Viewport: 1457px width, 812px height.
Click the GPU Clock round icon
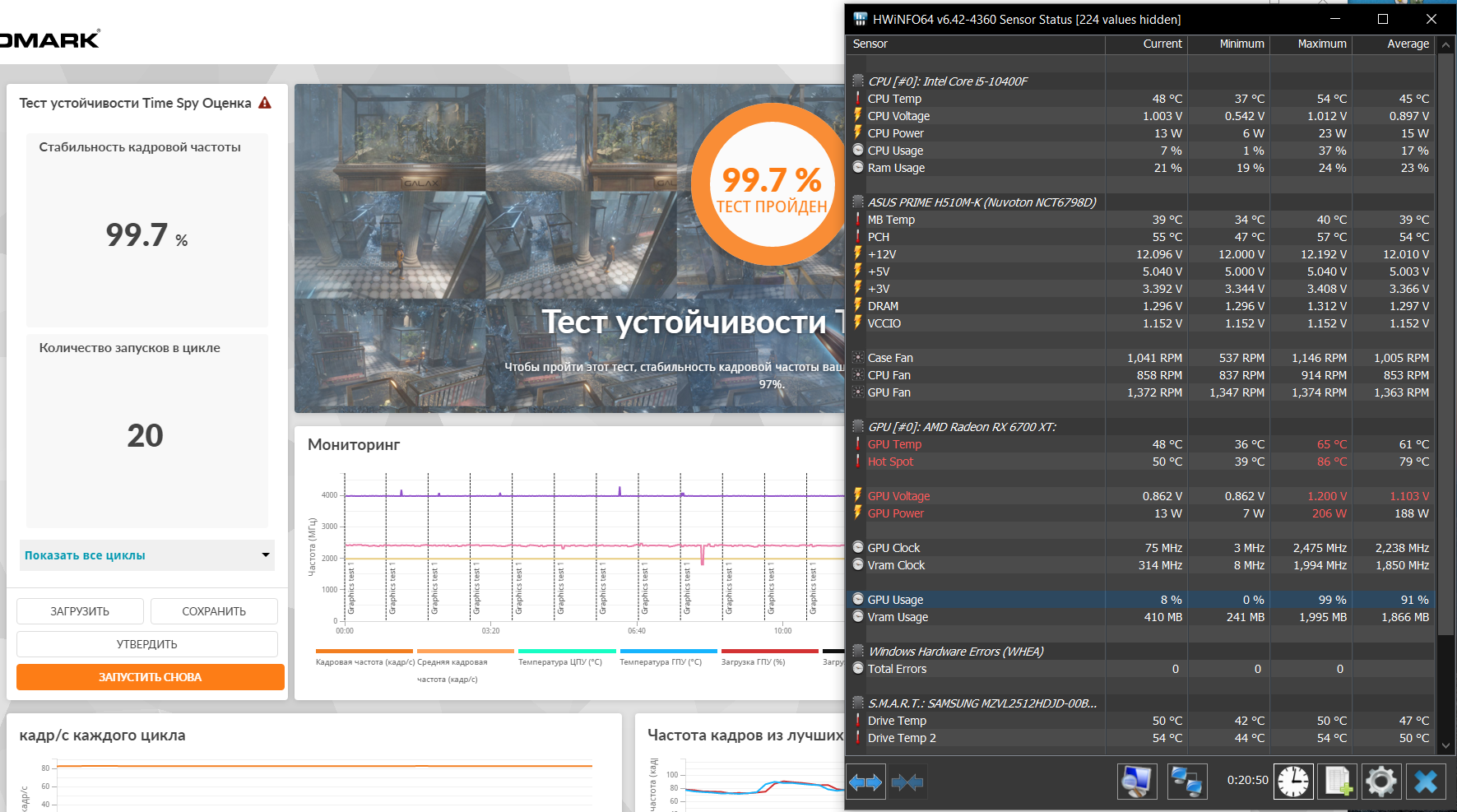click(858, 548)
